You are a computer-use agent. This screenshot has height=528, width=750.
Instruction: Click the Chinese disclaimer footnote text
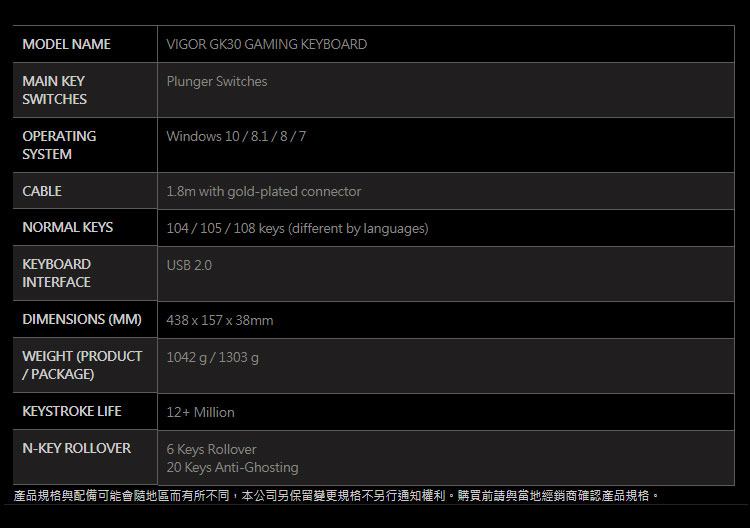[336, 495]
